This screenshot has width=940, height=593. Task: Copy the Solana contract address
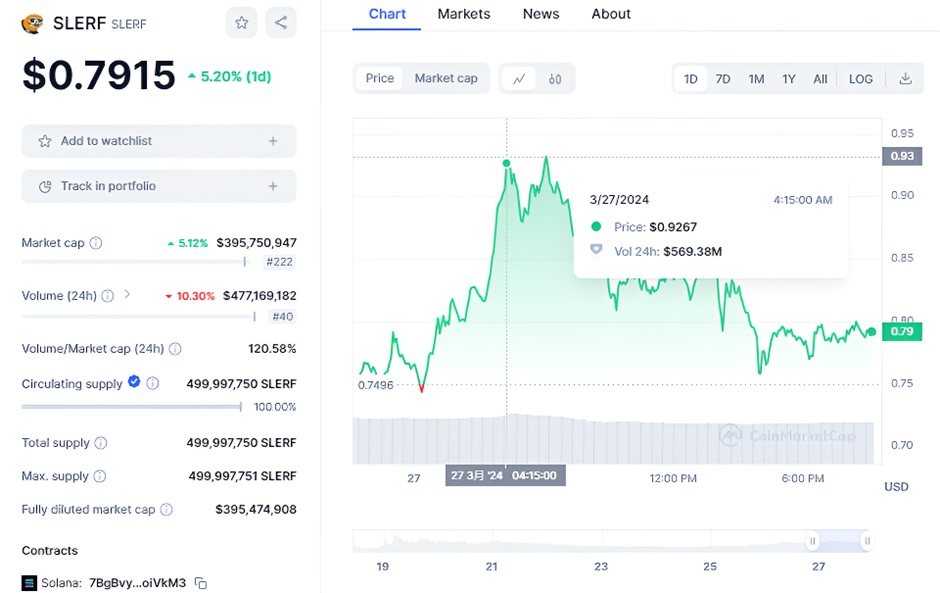coord(201,583)
